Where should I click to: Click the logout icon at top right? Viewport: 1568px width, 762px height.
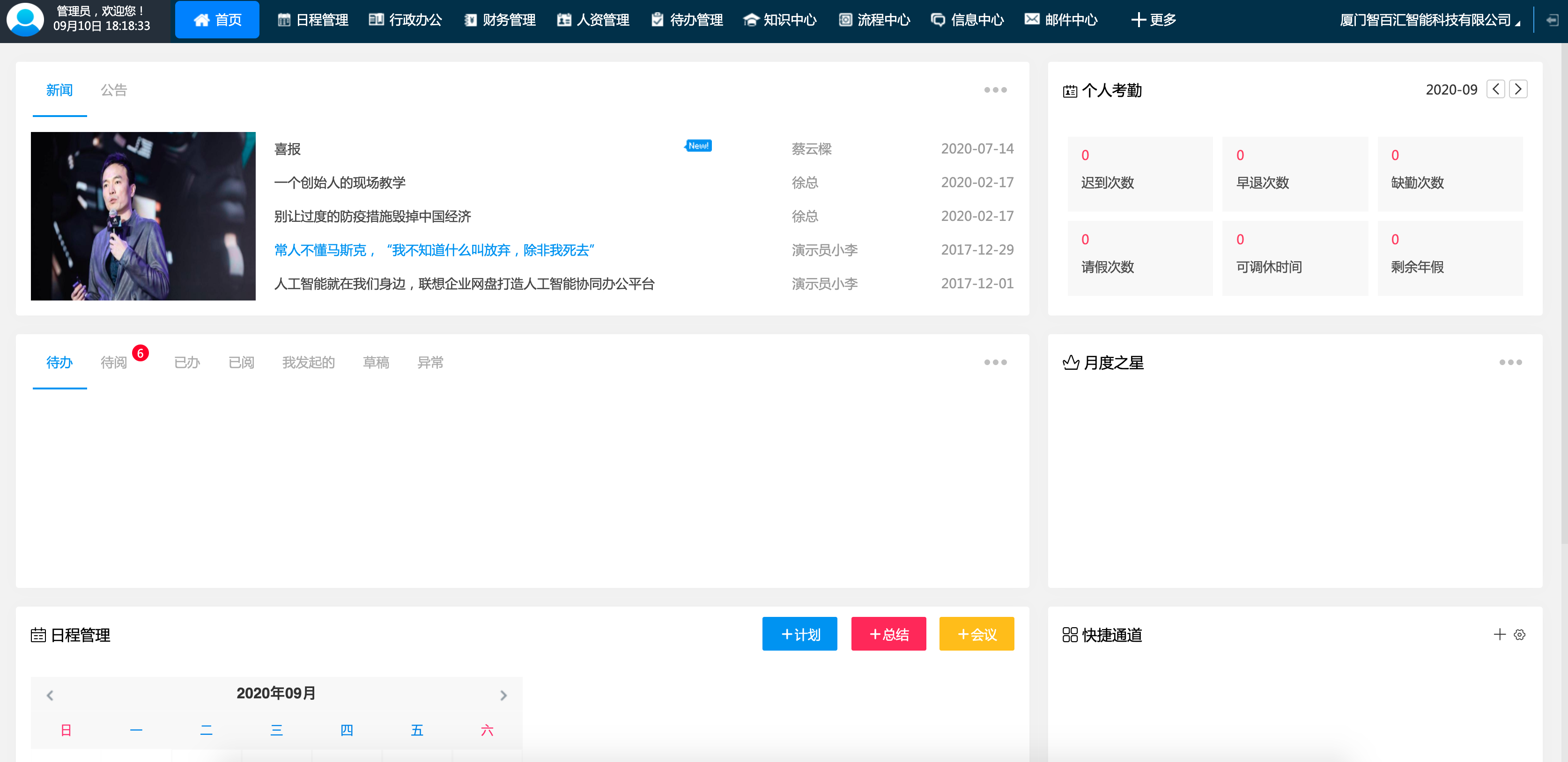click(1552, 20)
